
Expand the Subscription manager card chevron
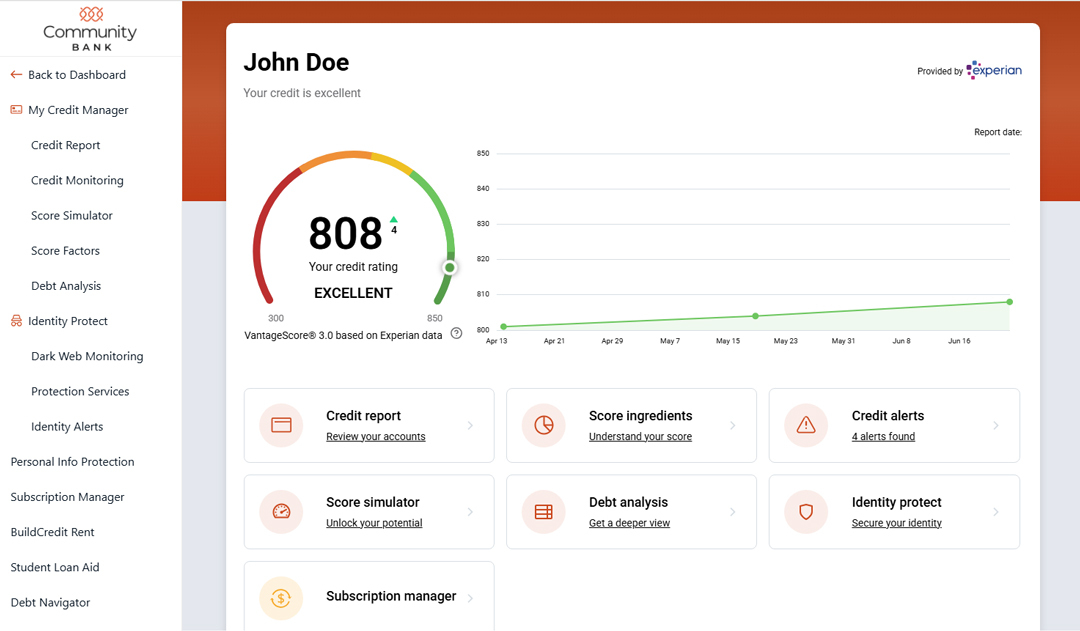pyautogui.click(x=470, y=598)
